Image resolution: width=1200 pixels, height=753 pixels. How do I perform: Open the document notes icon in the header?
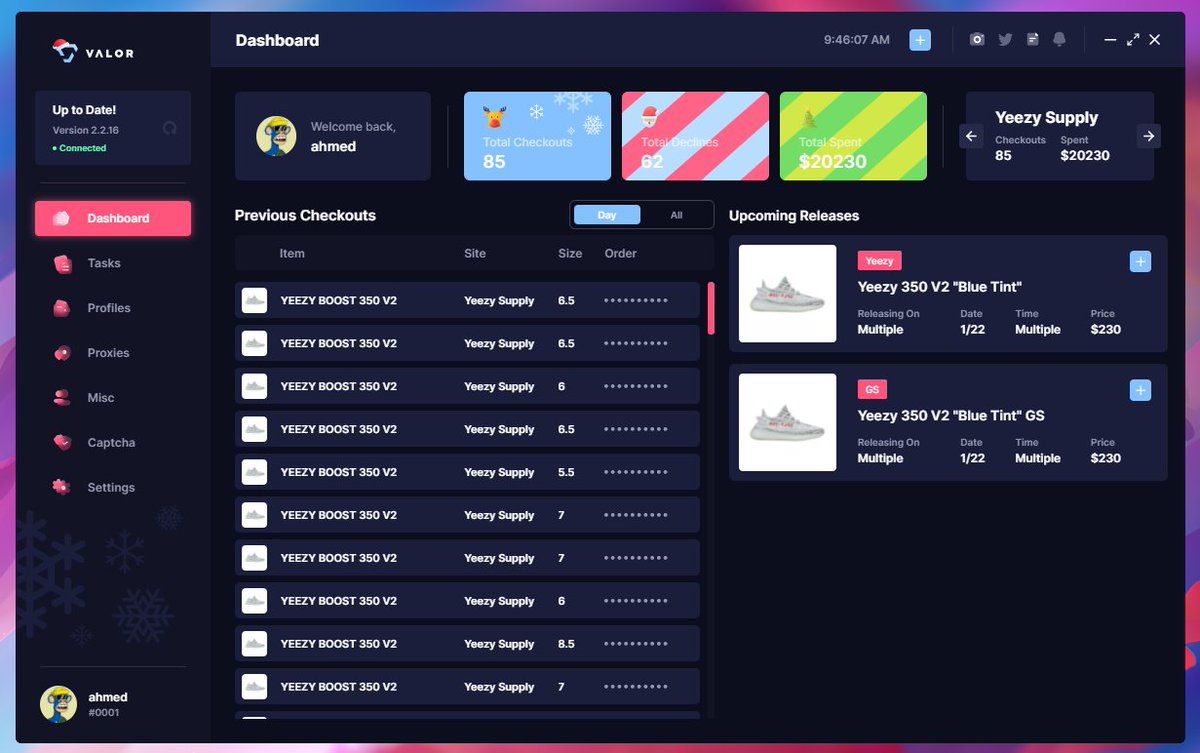[1032, 40]
